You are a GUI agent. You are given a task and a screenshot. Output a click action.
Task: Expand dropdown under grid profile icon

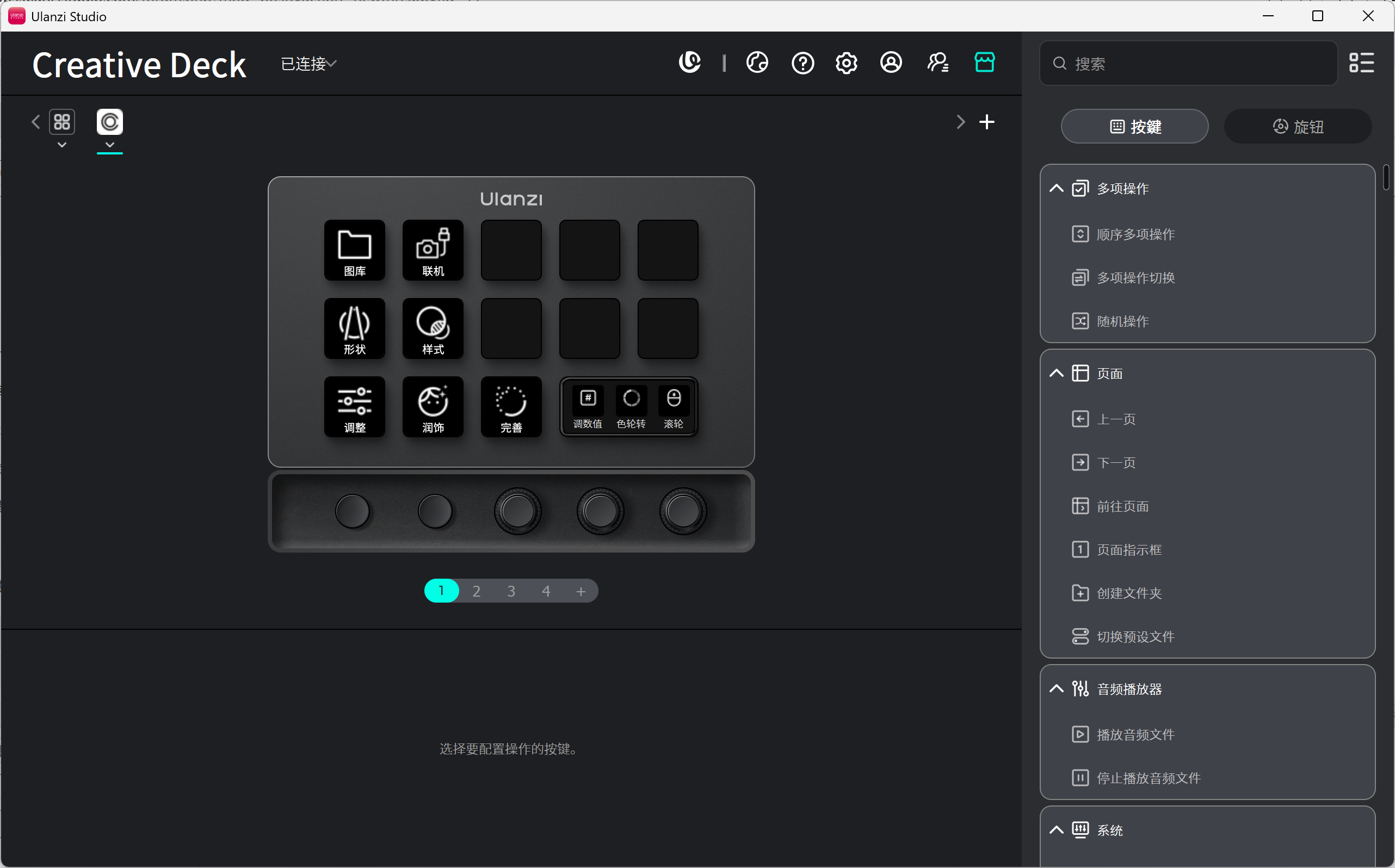point(62,145)
